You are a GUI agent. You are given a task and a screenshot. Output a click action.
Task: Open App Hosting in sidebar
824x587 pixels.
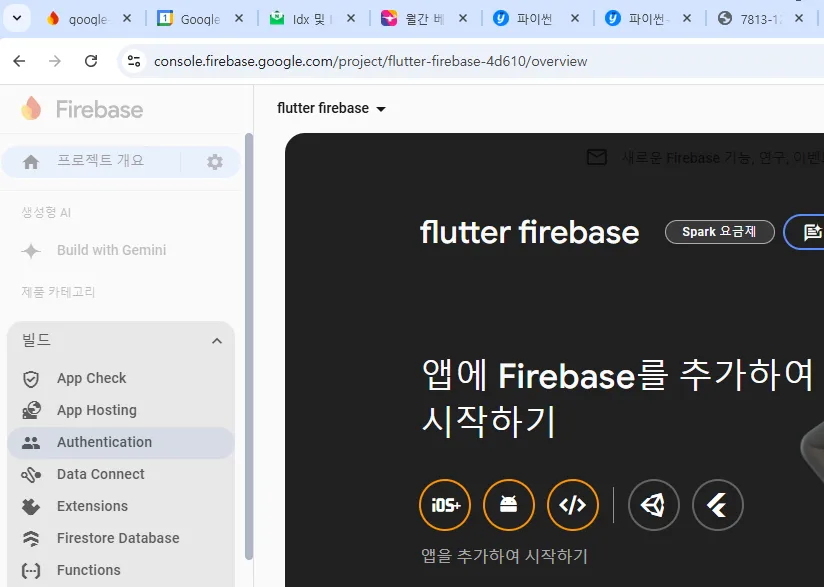coord(121,410)
